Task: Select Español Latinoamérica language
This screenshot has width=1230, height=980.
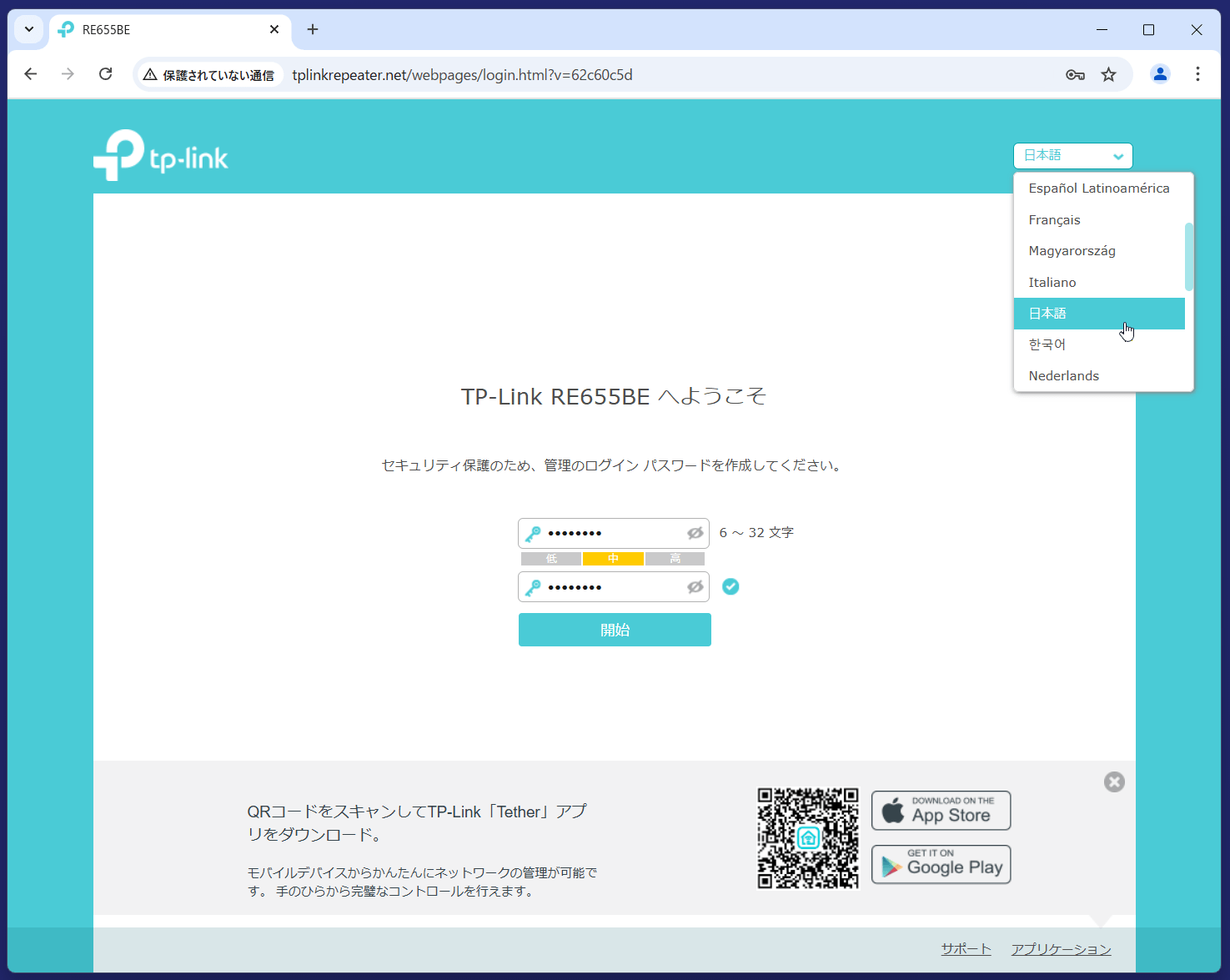Action: coord(1099,188)
